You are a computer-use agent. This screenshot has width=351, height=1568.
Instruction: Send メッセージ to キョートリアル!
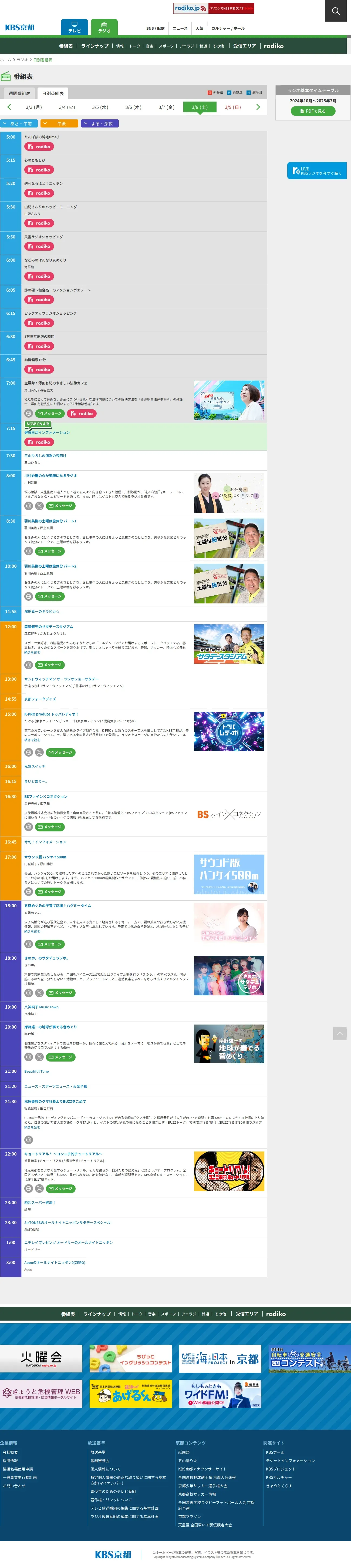pos(60,1188)
